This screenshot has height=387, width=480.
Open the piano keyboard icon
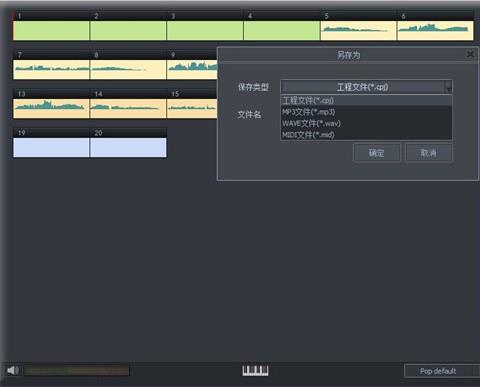pos(255,371)
